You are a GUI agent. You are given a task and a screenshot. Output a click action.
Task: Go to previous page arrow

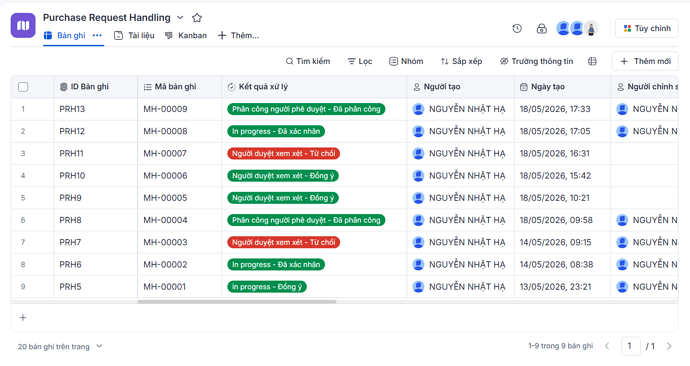607,346
